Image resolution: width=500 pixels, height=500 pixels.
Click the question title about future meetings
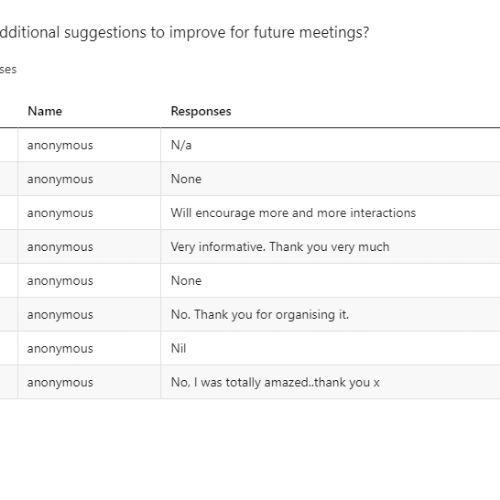point(184,33)
